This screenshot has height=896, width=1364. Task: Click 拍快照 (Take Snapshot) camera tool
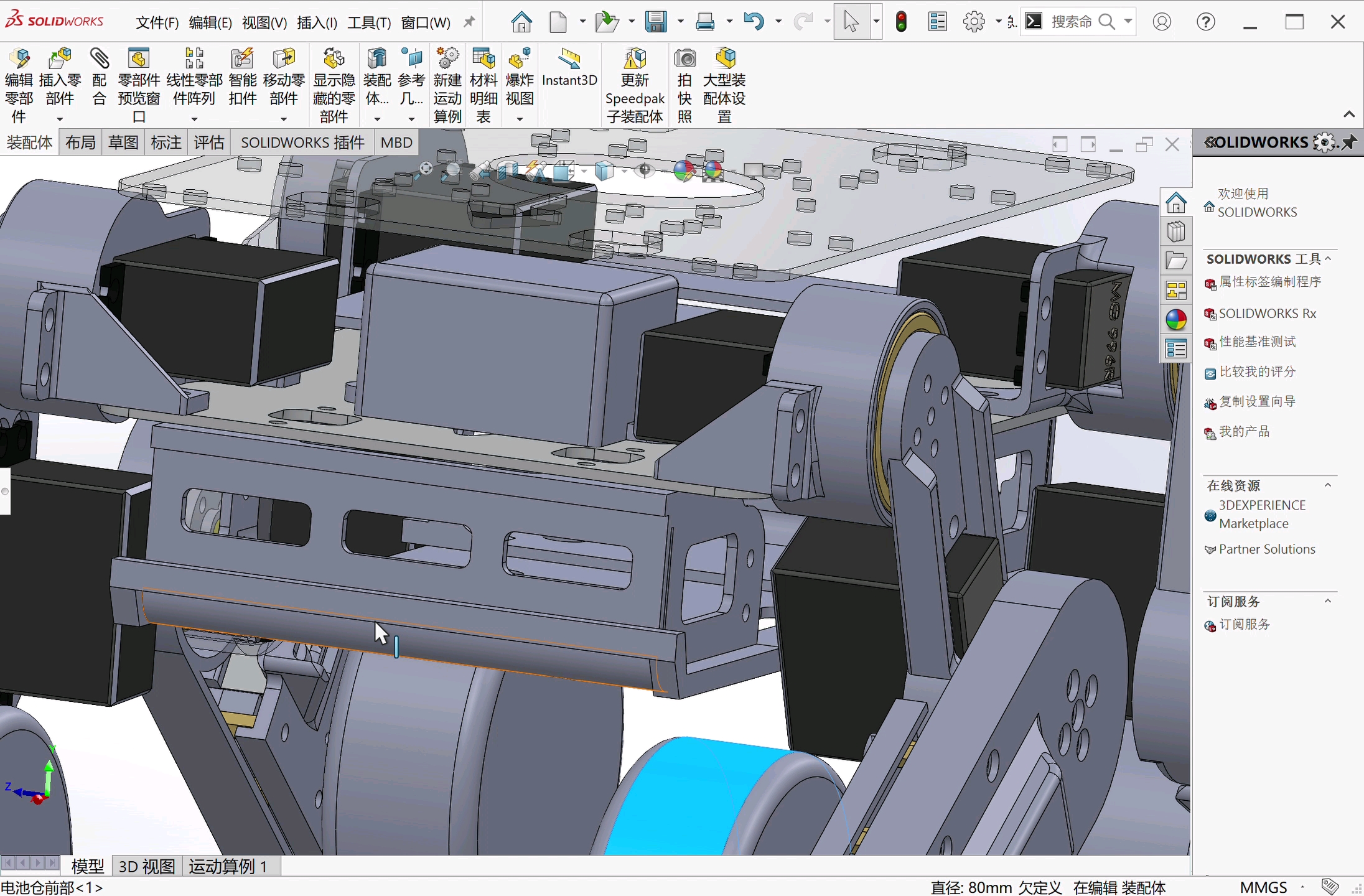pyautogui.click(x=684, y=85)
